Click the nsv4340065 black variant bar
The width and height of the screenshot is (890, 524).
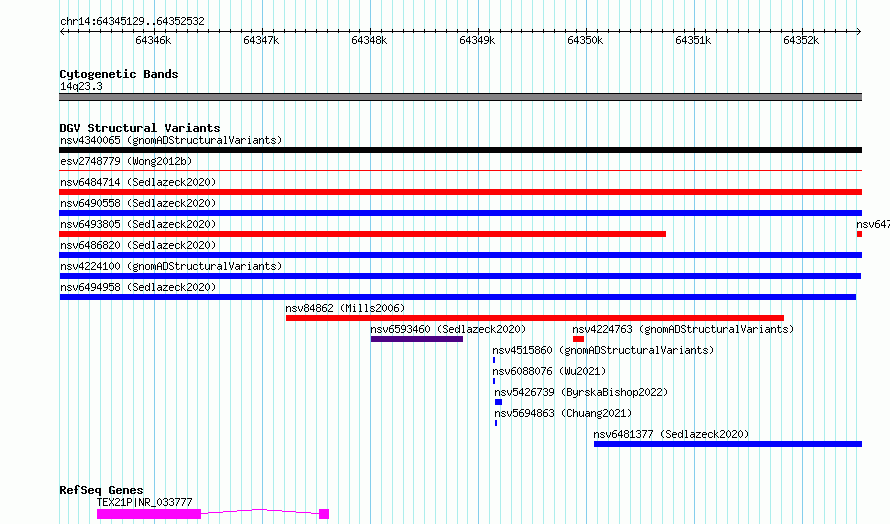[x=460, y=150]
